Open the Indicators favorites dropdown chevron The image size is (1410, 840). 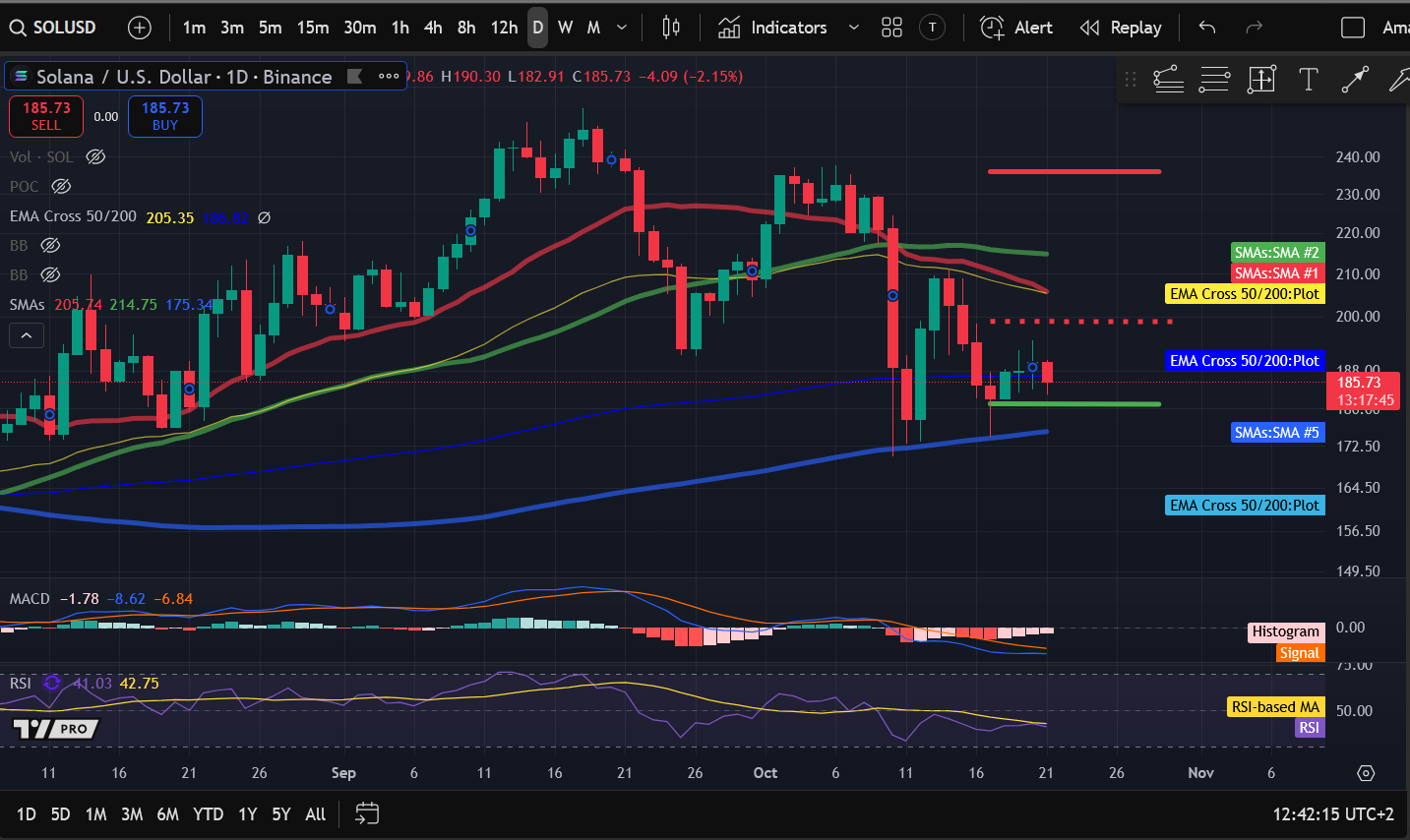pyautogui.click(x=853, y=28)
